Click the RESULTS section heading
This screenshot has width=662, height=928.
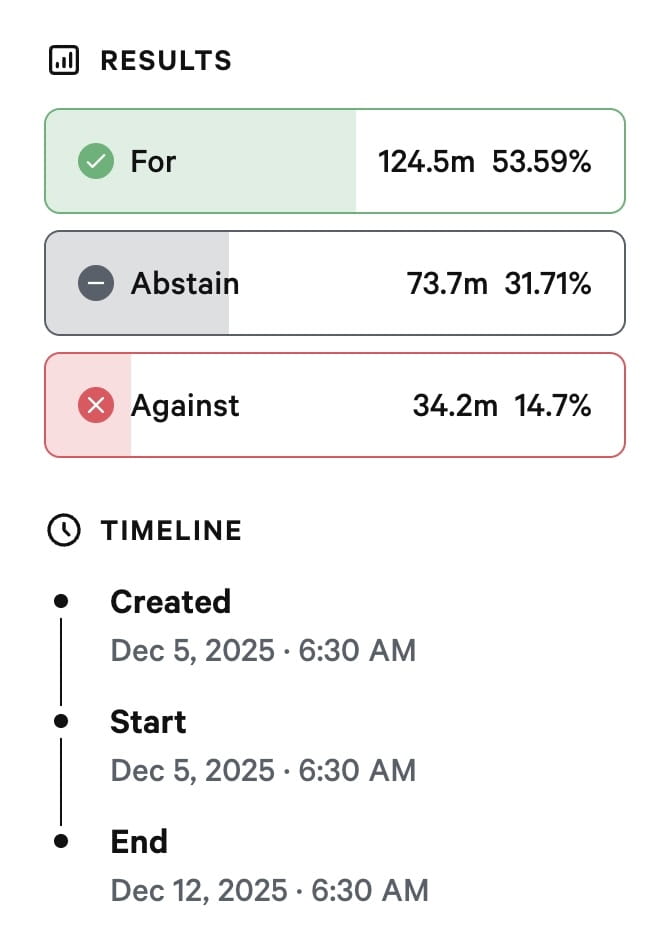point(166,61)
